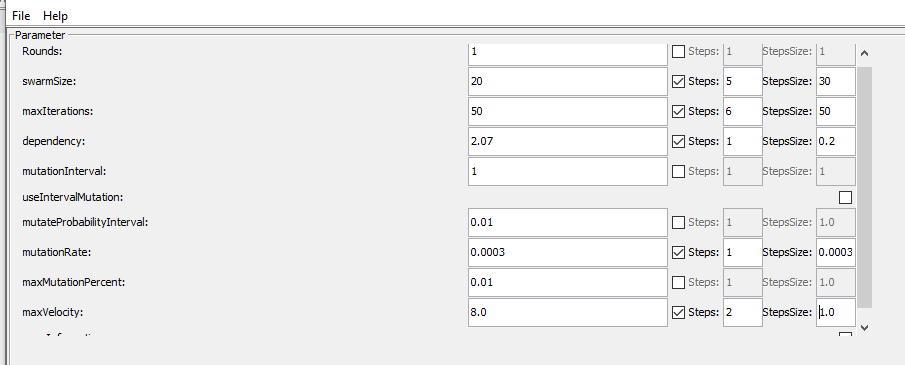Enable the maxMutationPercent steps checkbox
Screen dimensions: 905x365
[679, 282]
